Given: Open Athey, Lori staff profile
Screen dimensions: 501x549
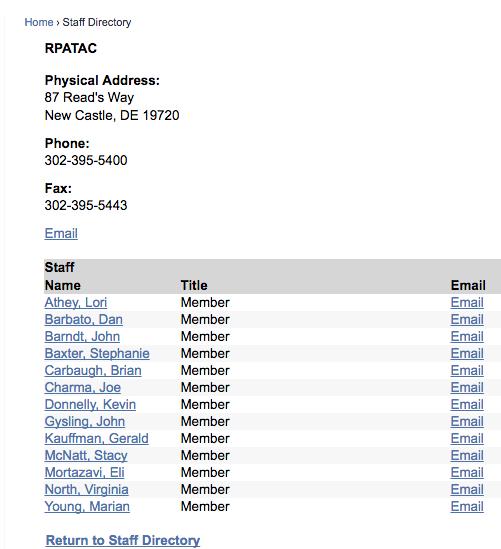Looking at the screenshot, I should [76, 303].
